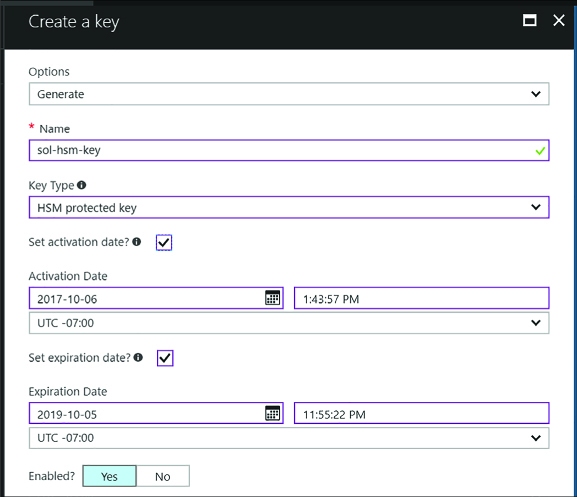Click the activation date field 2017-10-06

(x=156, y=298)
